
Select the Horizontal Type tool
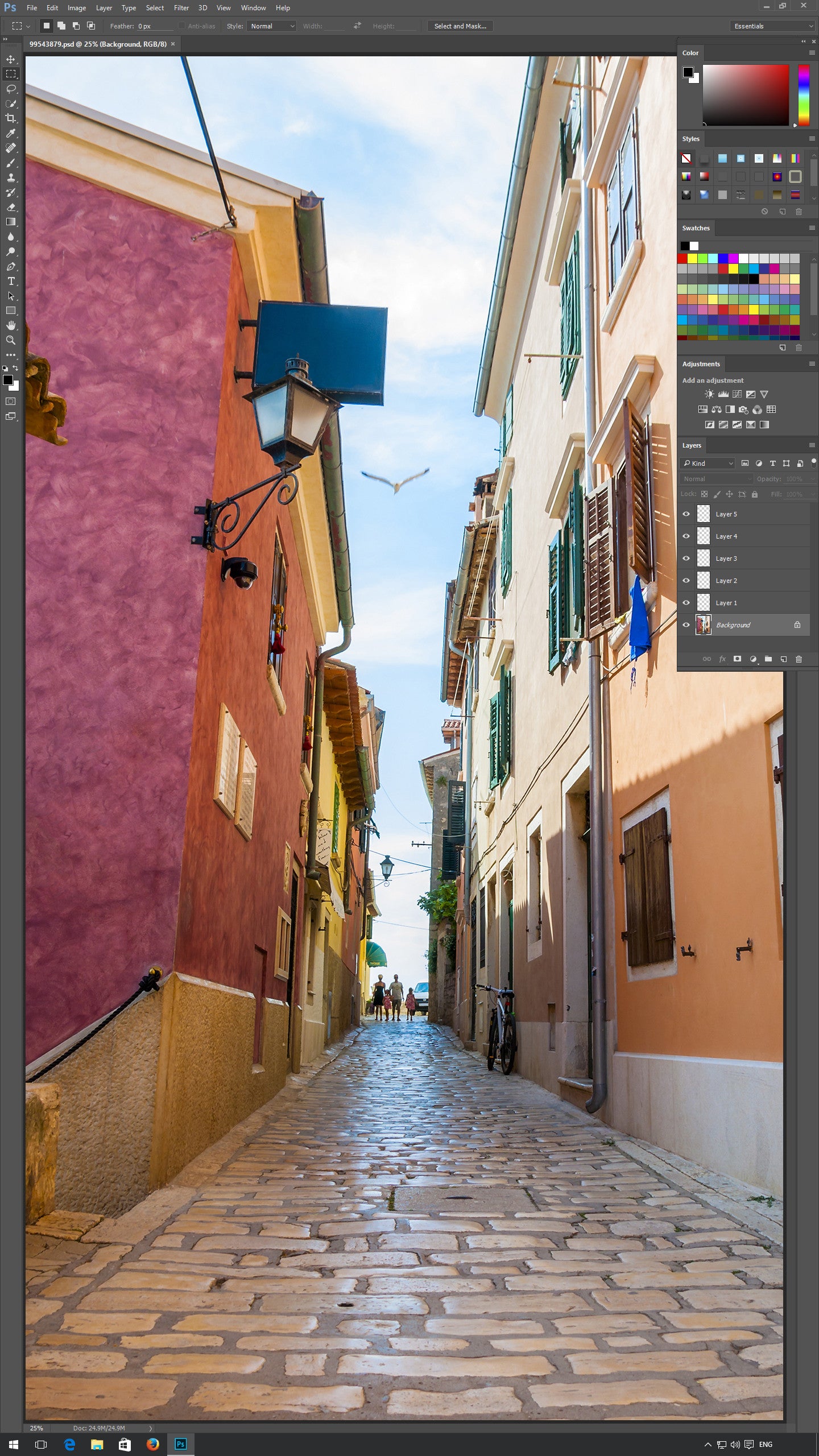click(11, 281)
